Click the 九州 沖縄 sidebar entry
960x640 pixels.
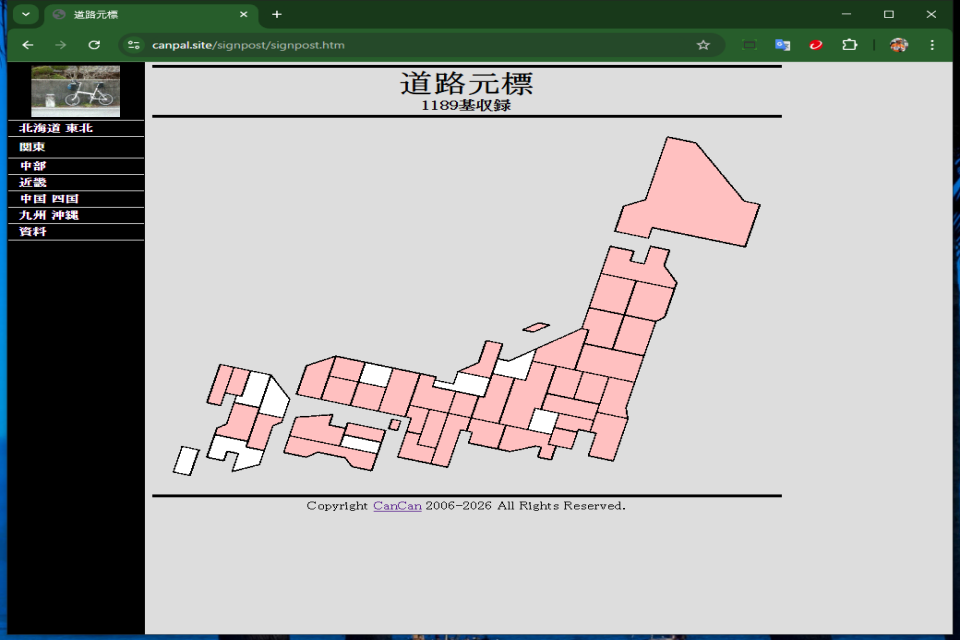[49, 215]
